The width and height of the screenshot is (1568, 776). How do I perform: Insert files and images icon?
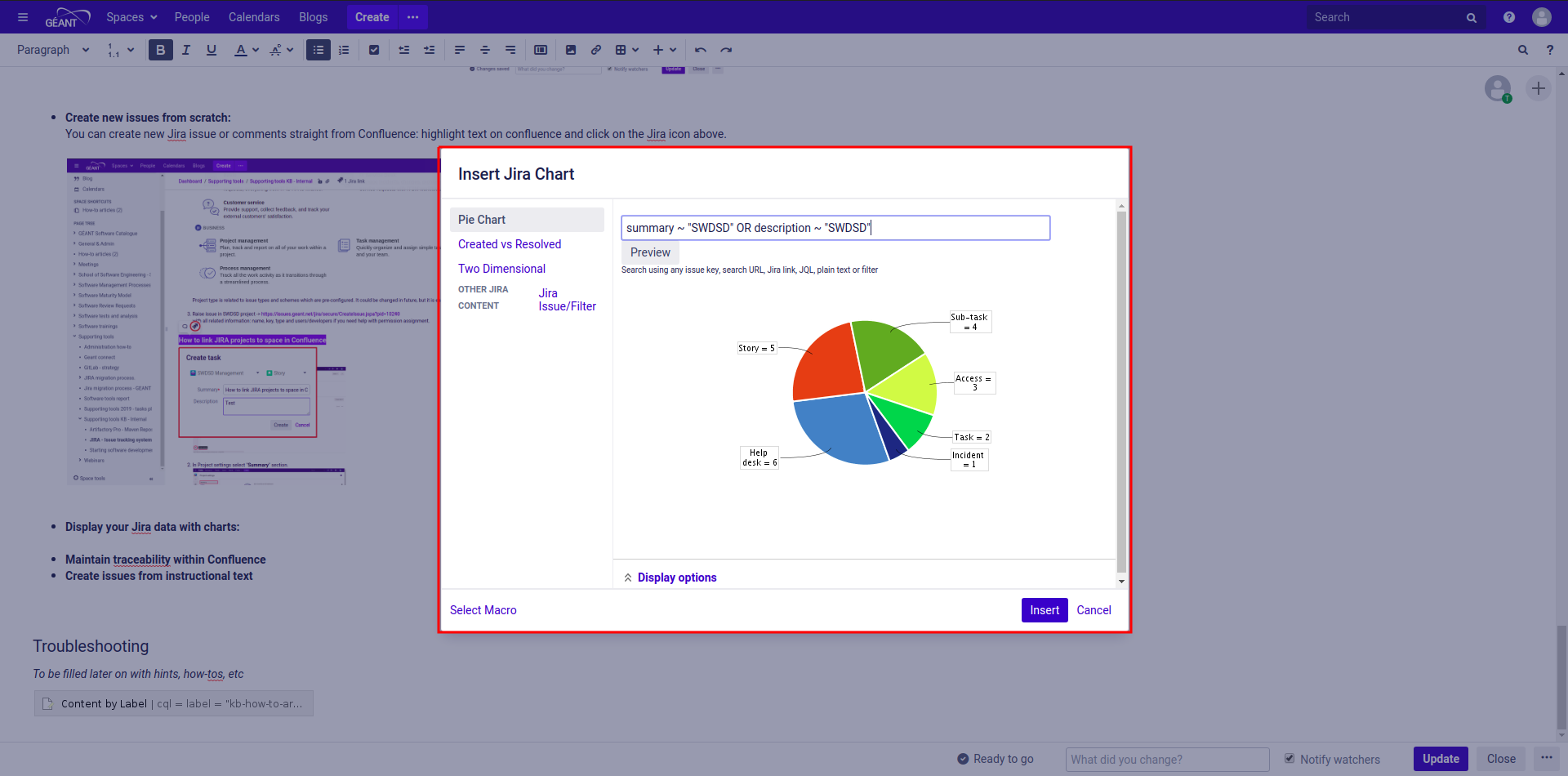click(571, 50)
